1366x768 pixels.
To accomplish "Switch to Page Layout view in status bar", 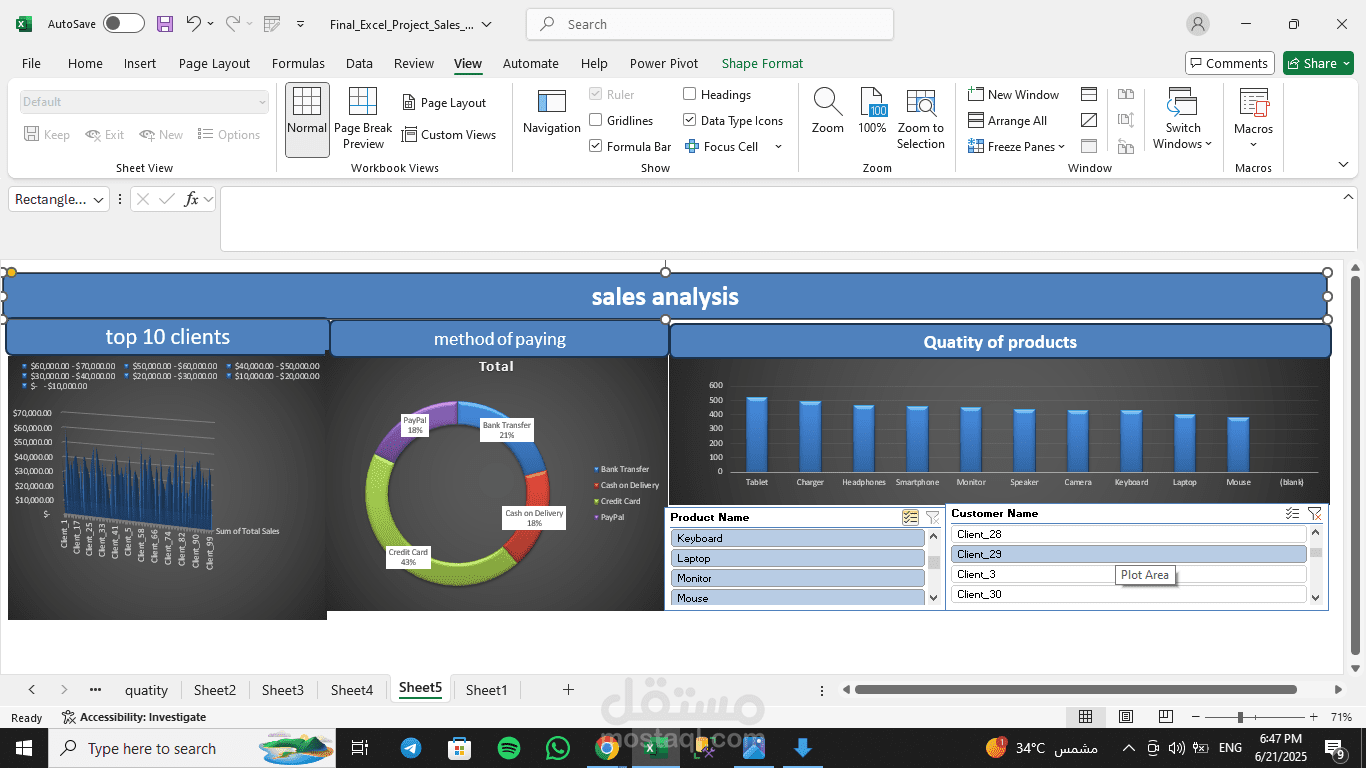I will (1126, 717).
